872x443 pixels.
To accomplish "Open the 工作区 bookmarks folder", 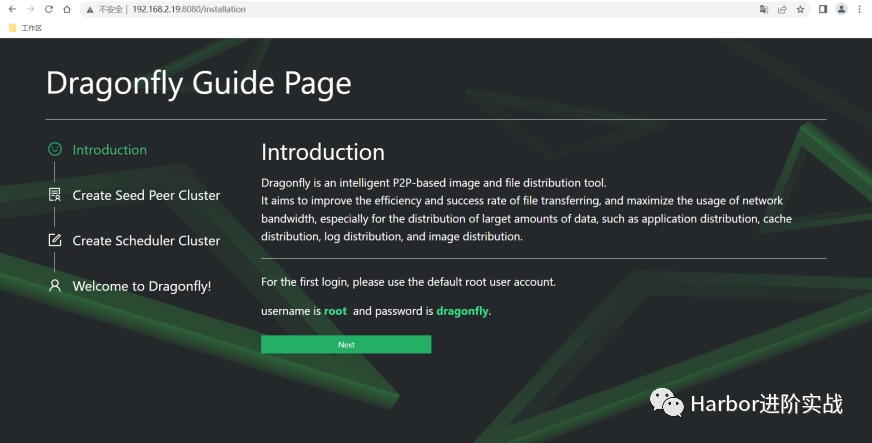I will [x=26, y=28].
